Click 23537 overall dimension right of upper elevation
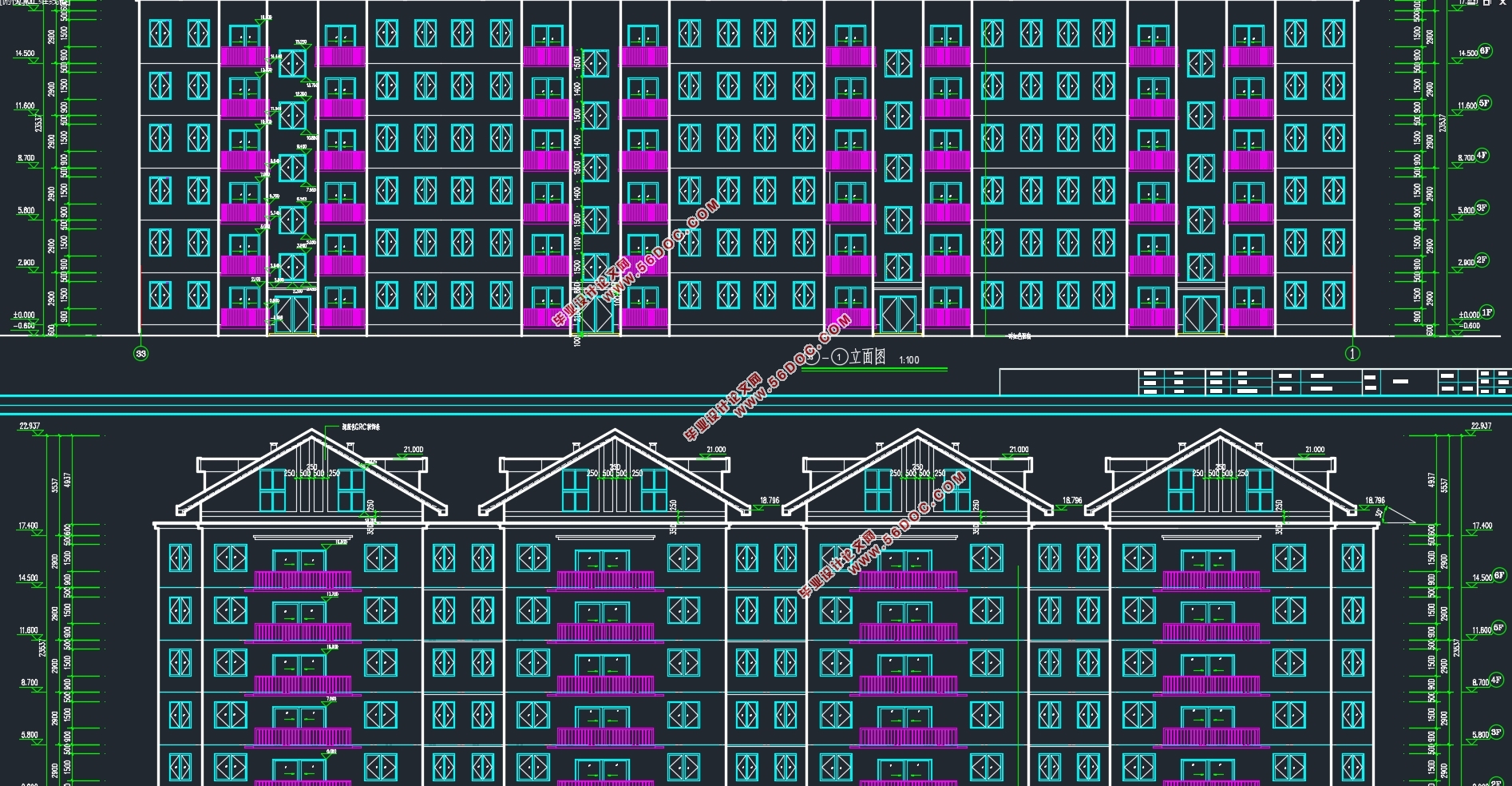 1443,124
